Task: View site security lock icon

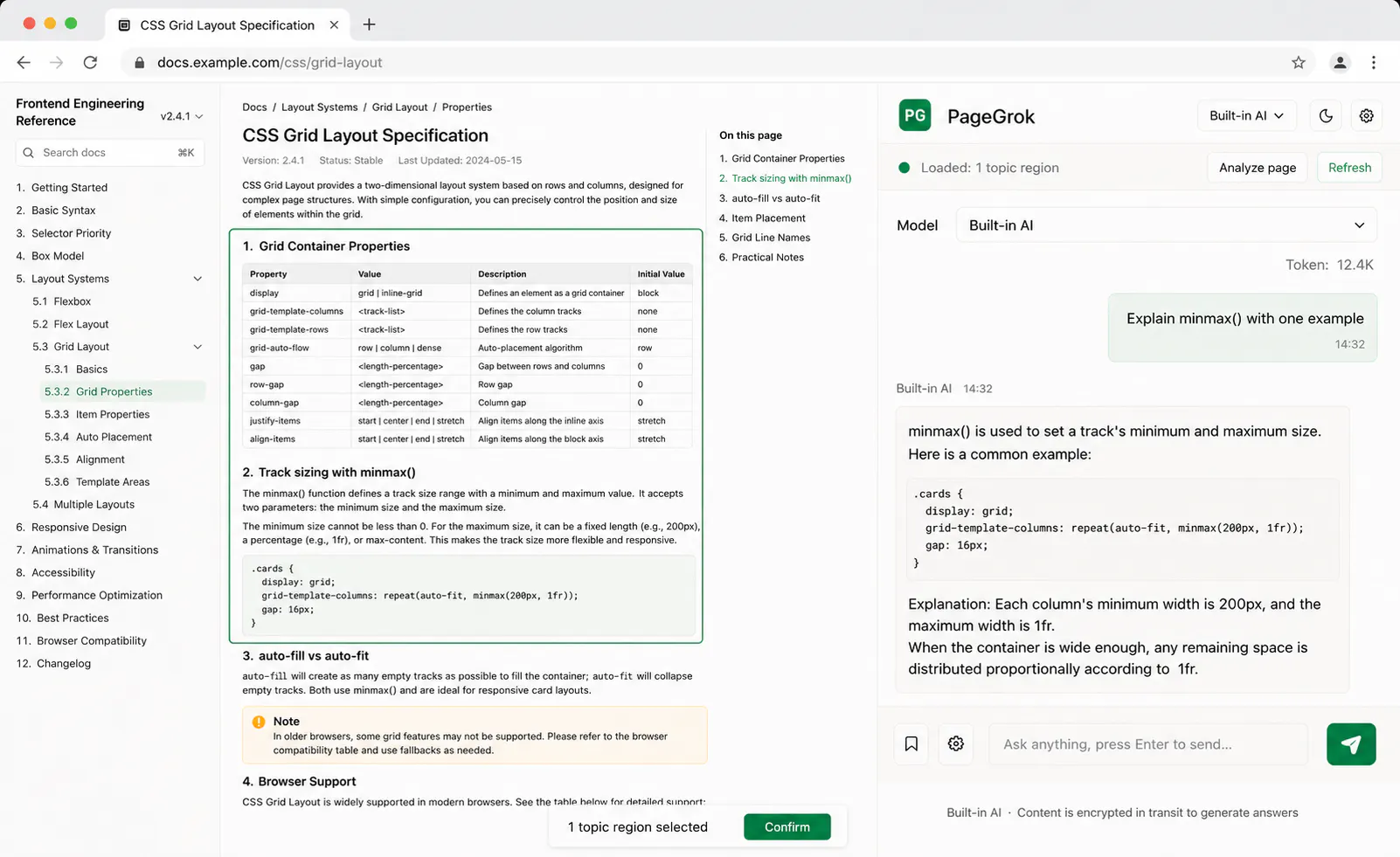Action: tap(138, 62)
